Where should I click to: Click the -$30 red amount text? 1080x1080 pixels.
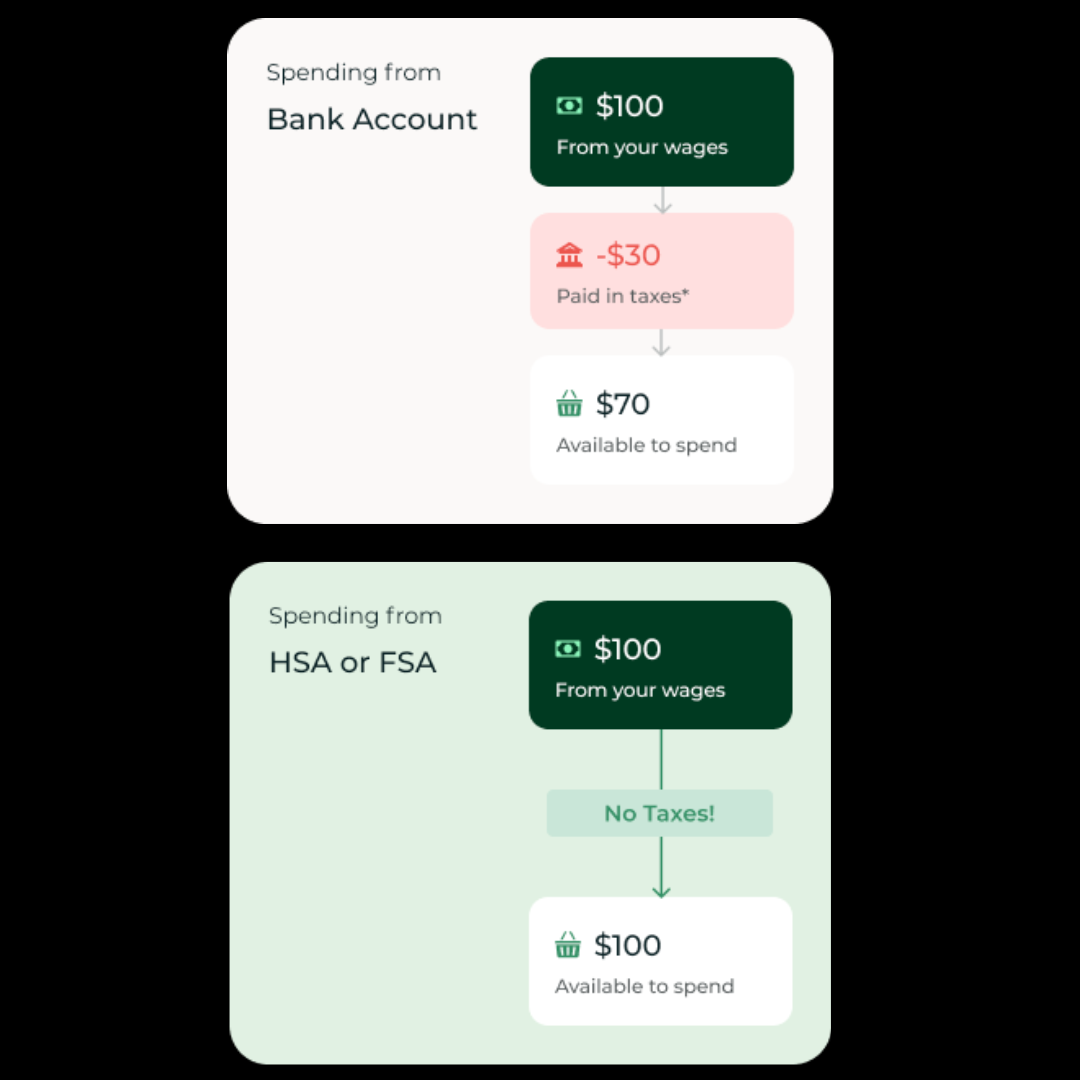628,255
